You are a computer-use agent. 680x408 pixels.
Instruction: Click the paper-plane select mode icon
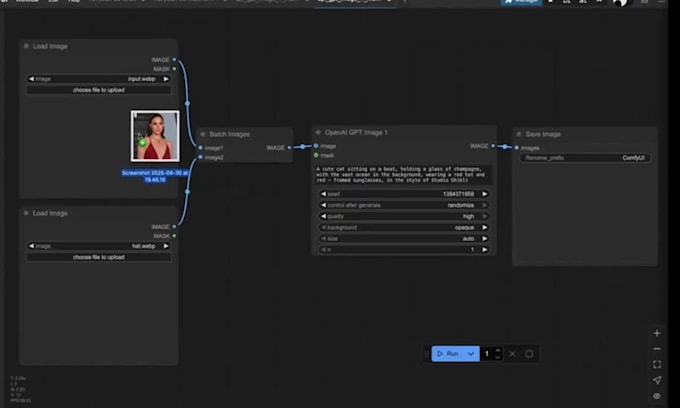[657, 380]
